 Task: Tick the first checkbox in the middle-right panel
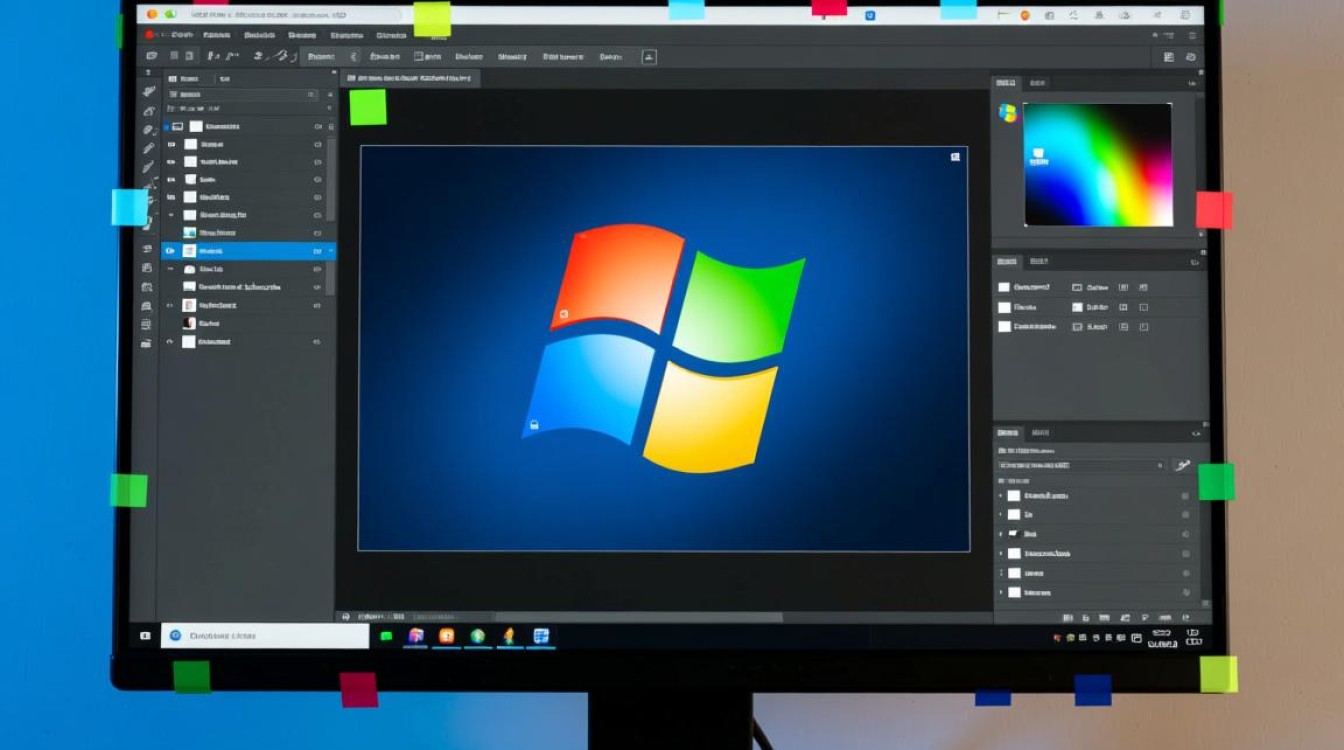pyautogui.click(x=1004, y=287)
